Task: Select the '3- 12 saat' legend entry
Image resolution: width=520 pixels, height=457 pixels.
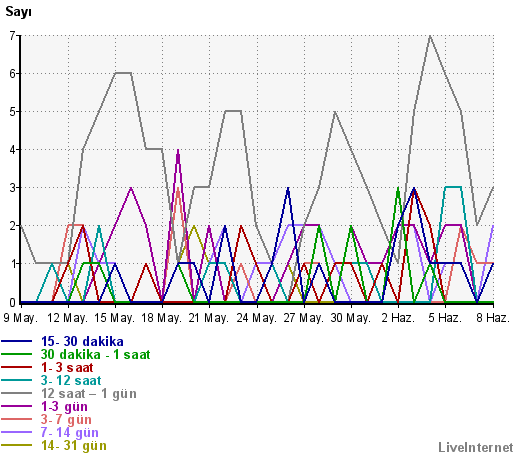Action: [71, 380]
